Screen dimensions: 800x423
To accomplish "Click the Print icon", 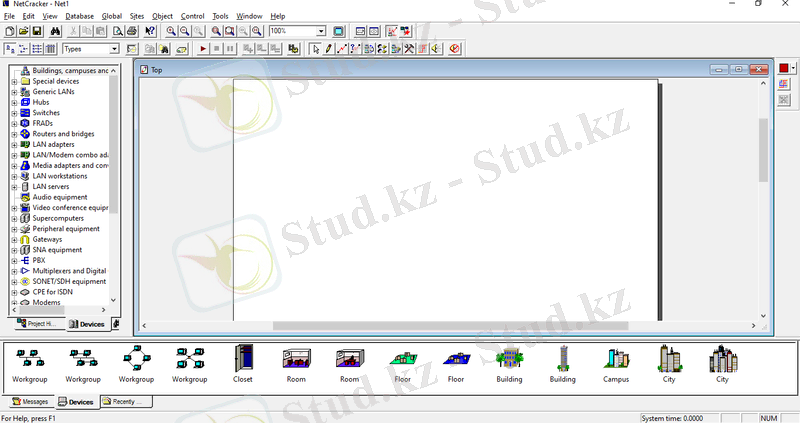I will [x=132, y=32].
